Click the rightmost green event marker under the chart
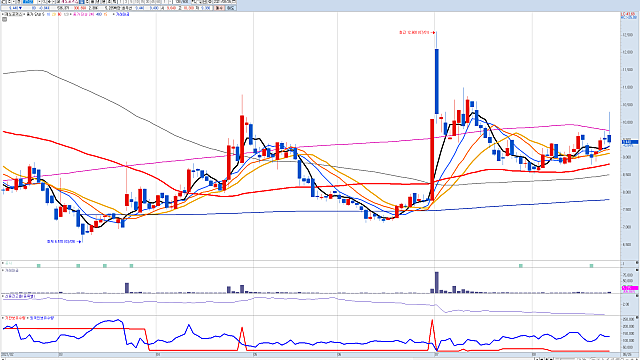The width and height of the screenshot is (640, 360). (591, 266)
